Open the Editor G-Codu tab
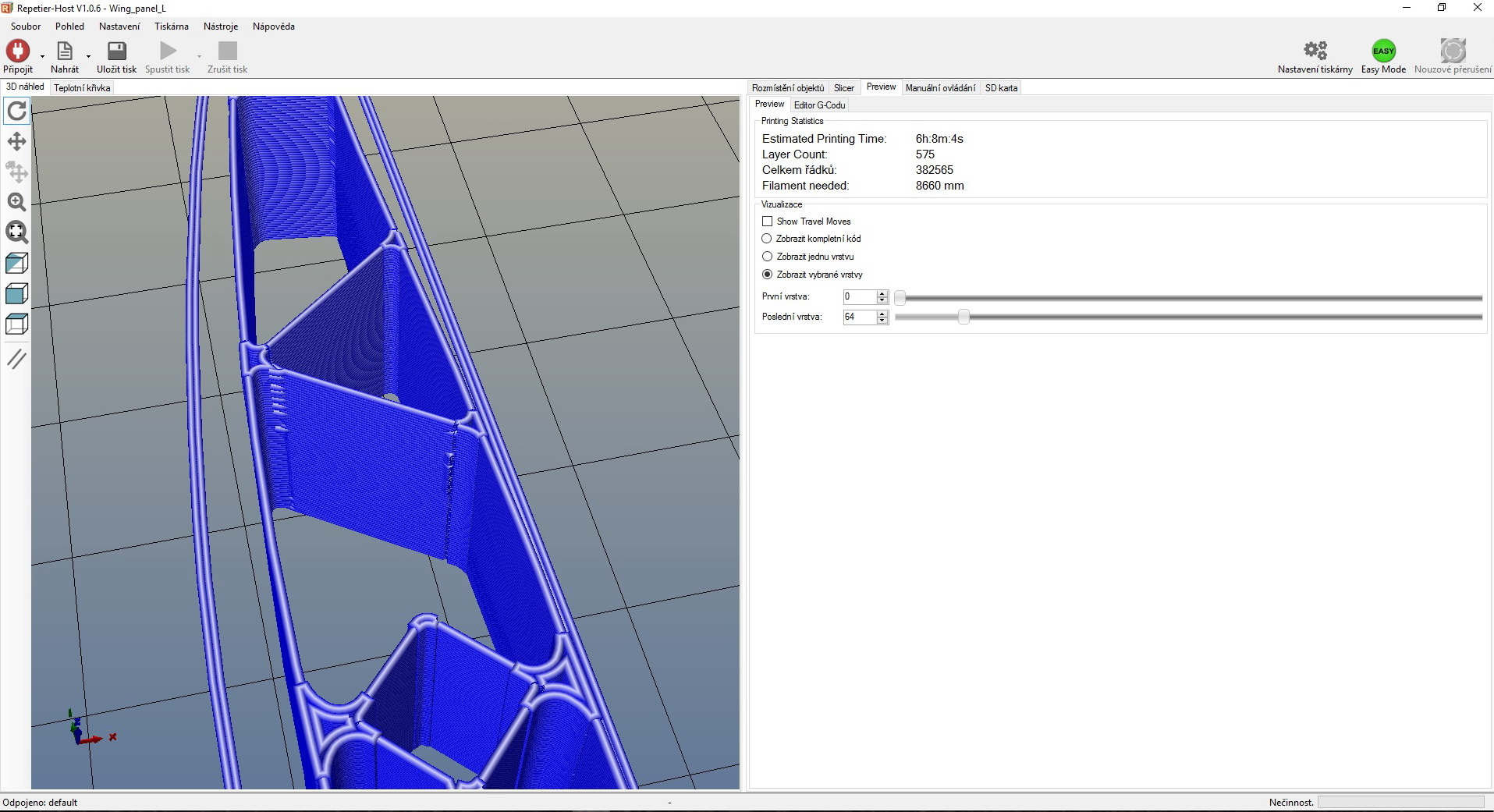Viewport: 1494px width, 812px height. (819, 105)
